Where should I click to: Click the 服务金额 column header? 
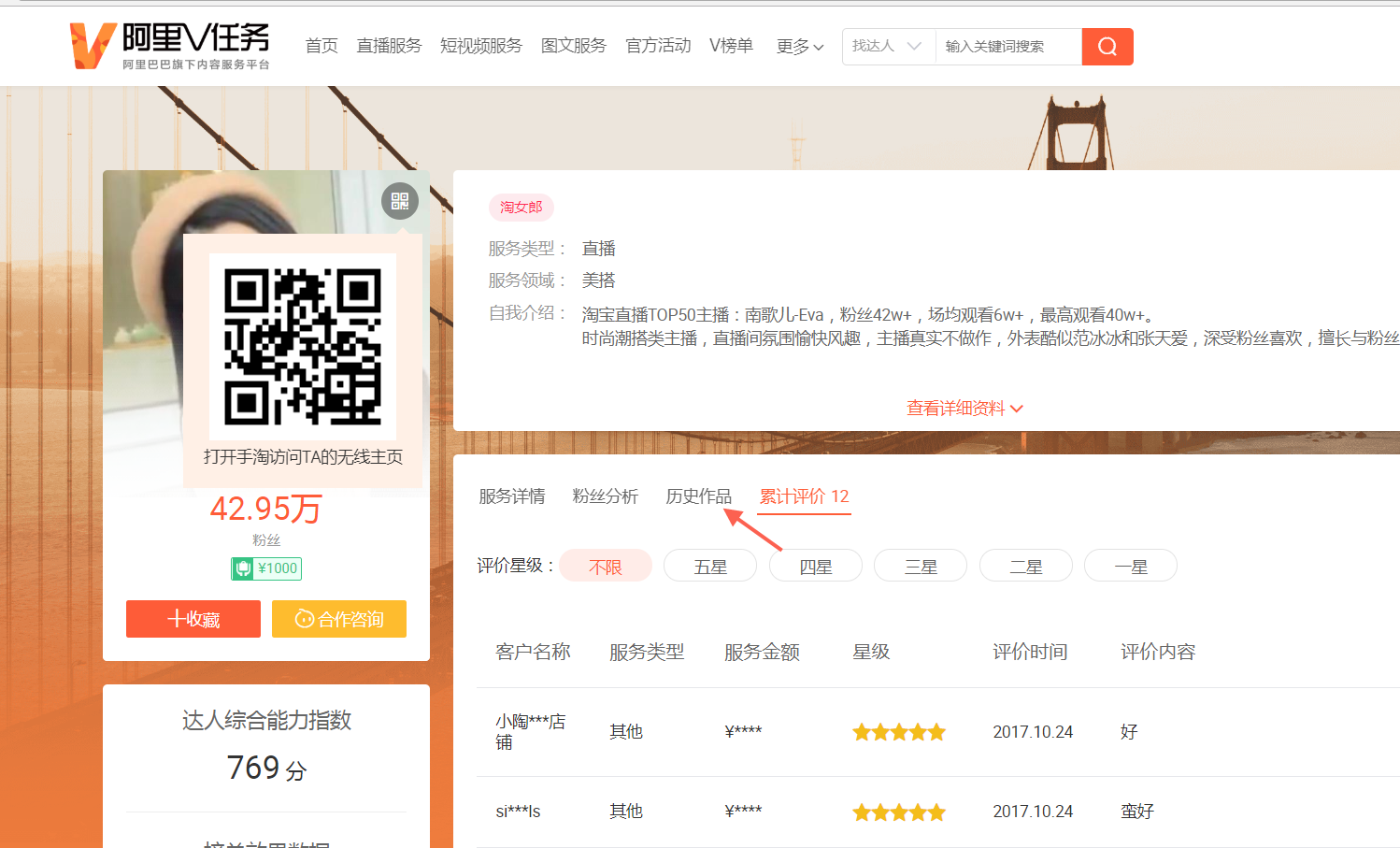click(x=762, y=652)
